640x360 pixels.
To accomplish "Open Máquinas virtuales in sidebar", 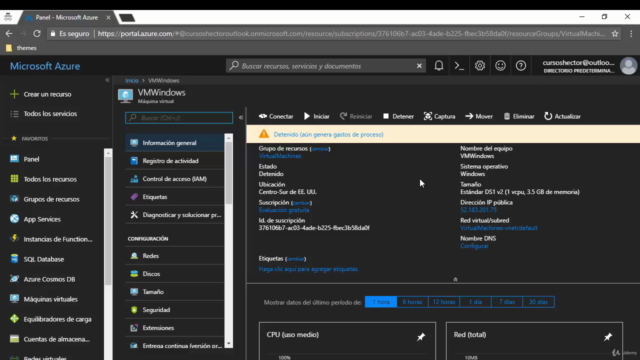I will [44, 299].
